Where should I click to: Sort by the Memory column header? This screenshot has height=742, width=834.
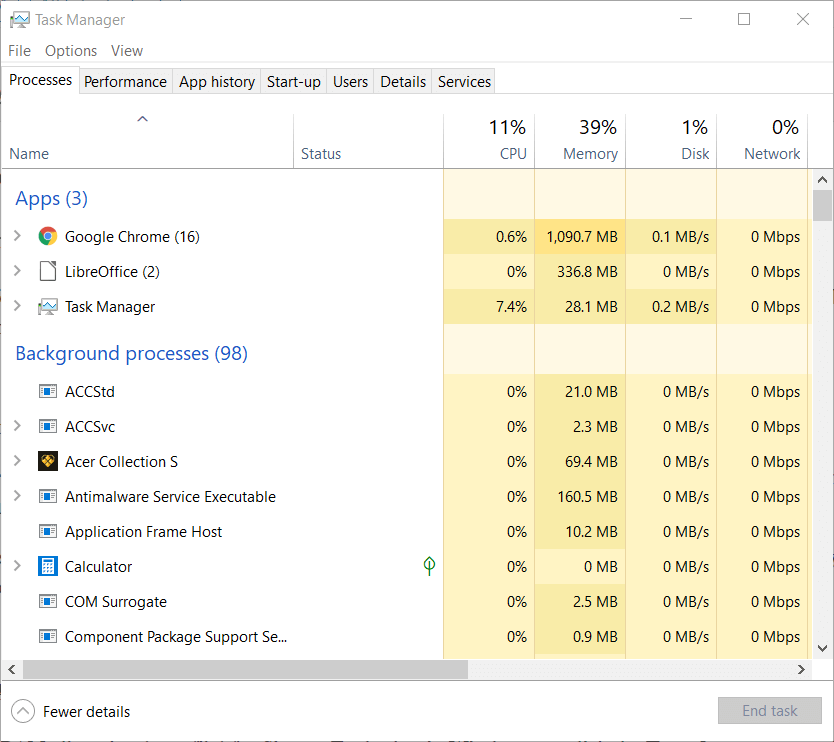tap(580, 141)
